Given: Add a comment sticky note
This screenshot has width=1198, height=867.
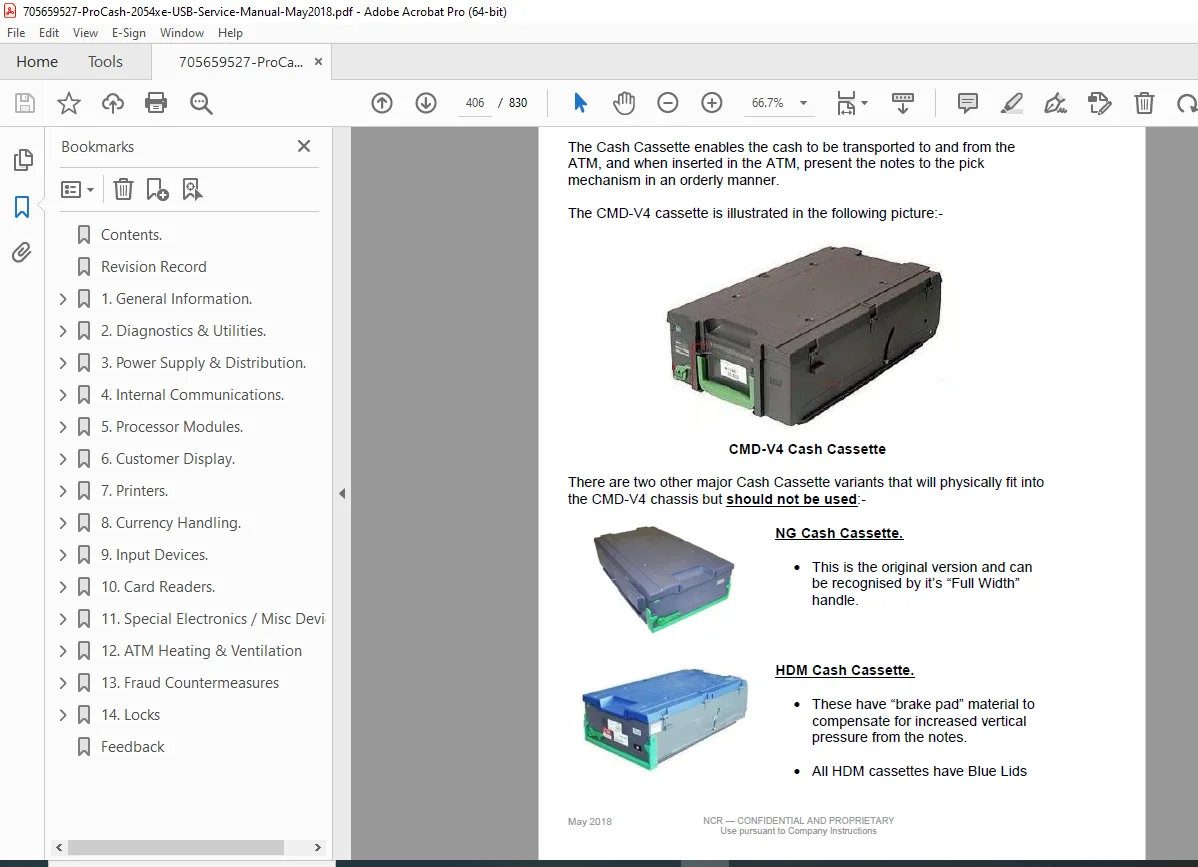Looking at the screenshot, I should (x=967, y=102).
